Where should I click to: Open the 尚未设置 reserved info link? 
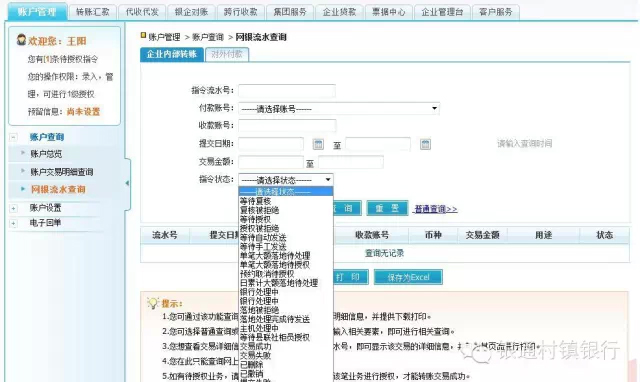(x=83, y=111)
